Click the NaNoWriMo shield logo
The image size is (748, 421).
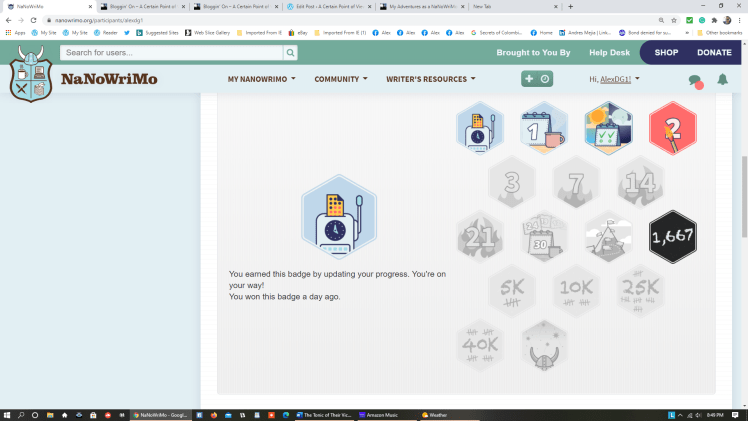30,76
